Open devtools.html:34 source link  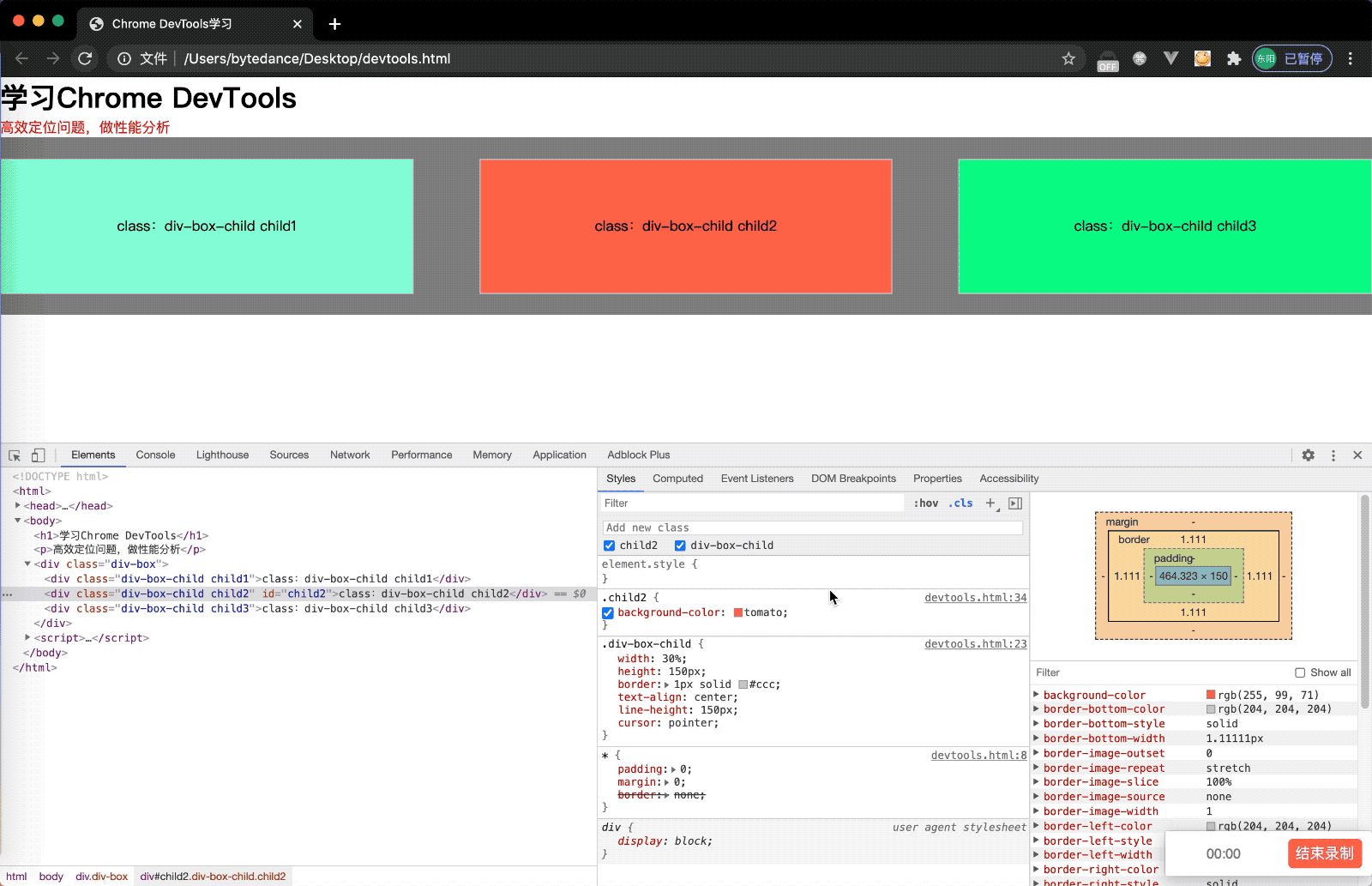point(976,598)
